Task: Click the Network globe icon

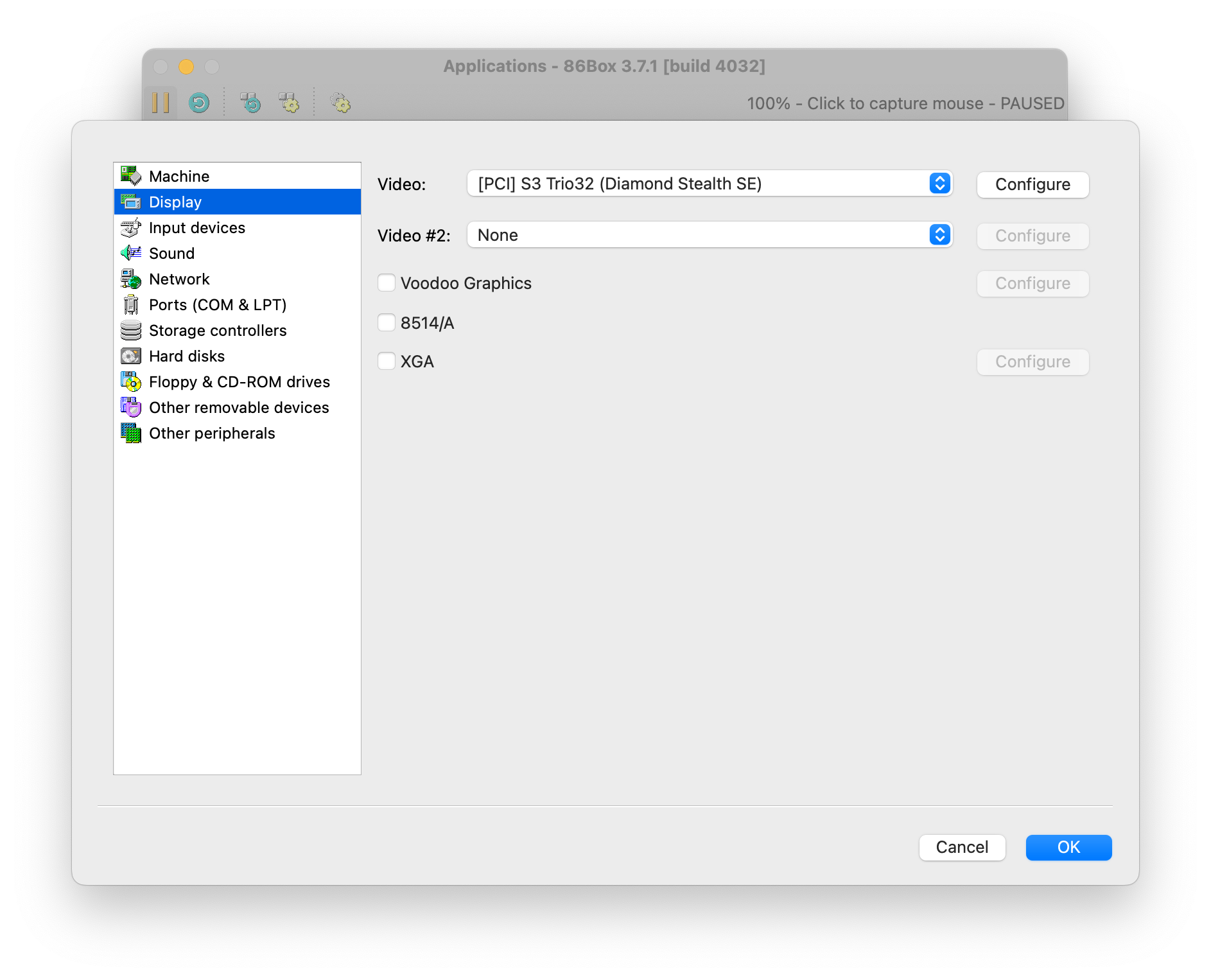Action: (131, 279)
